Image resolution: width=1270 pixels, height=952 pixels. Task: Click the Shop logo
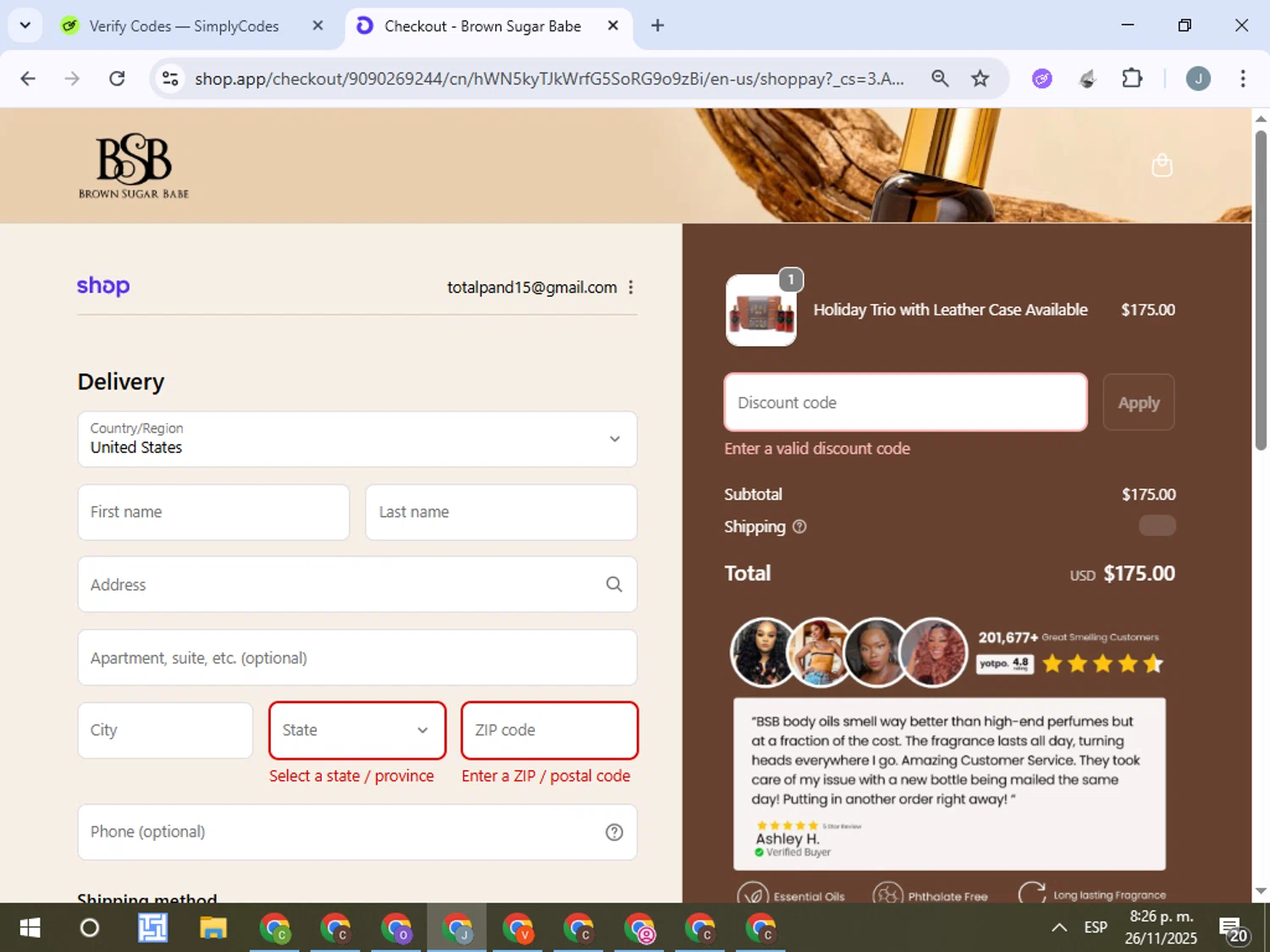pos(103,286)
